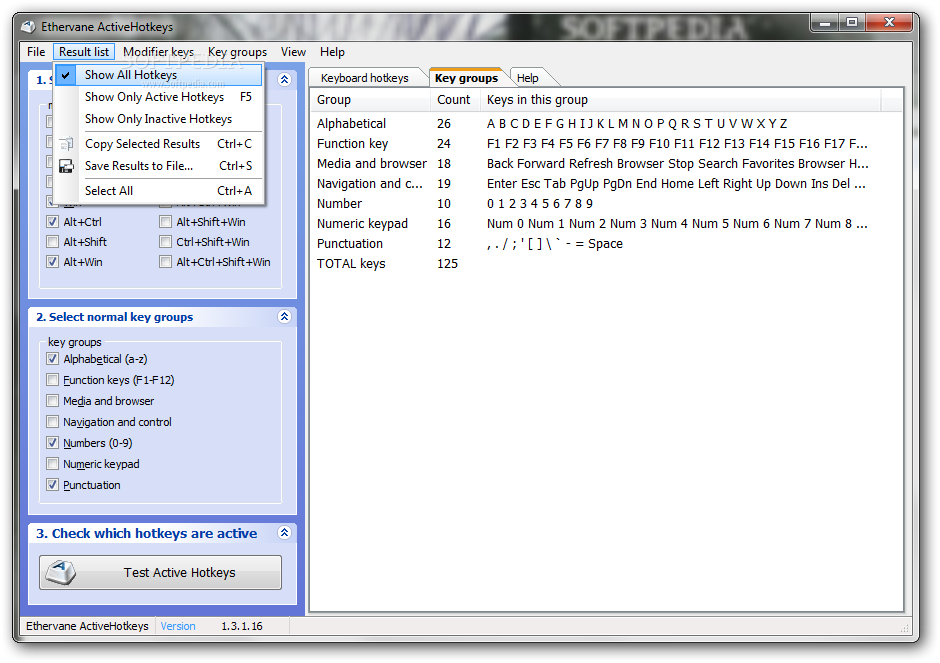Image resolution: width=940 pixels, height=663 pixels.
Task: Select the Number group row
Action: point(605,204)
